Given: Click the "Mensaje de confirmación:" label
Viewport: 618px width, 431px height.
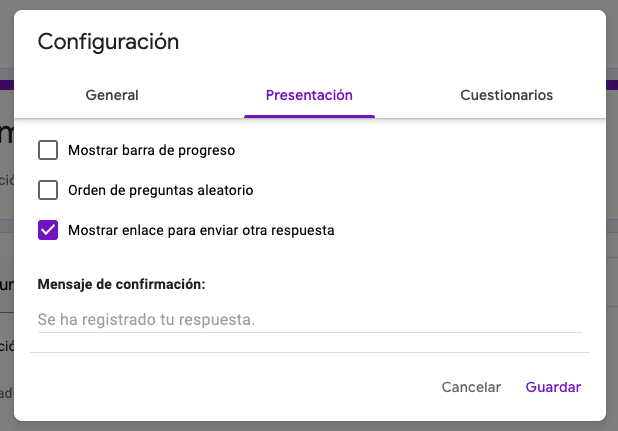Looking at the screenshot, I should pyautogui.click(x=121, y=284).
